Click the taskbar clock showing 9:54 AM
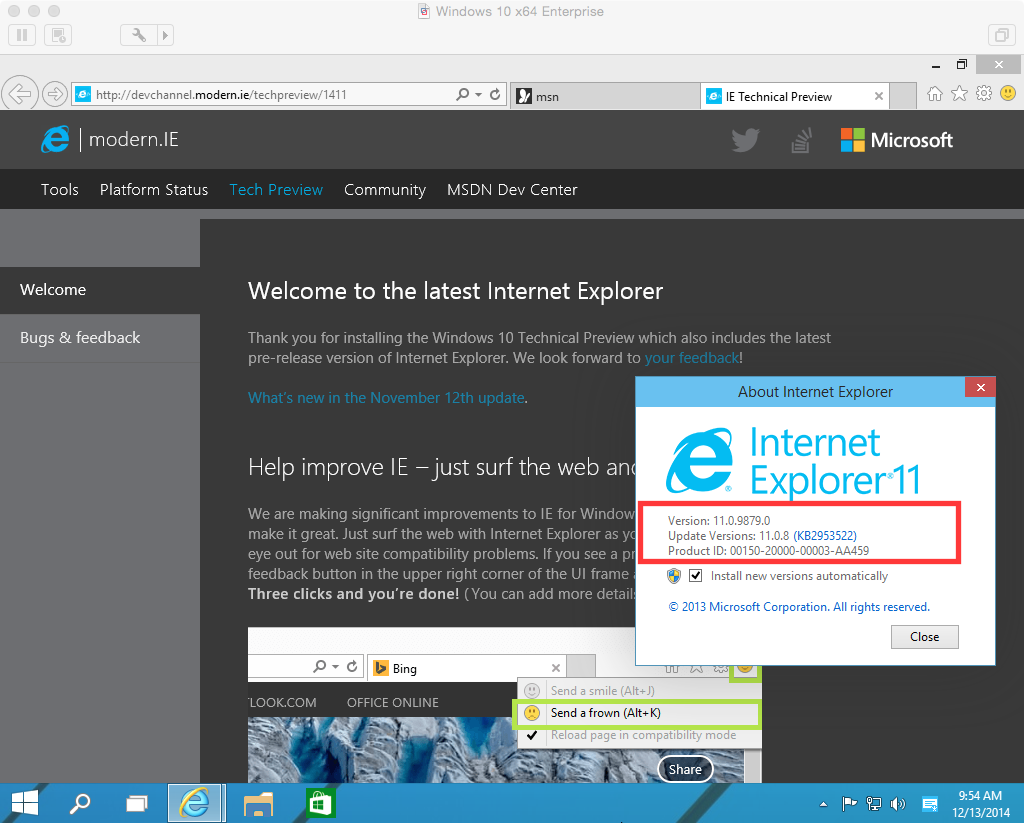 coord(980,804)
